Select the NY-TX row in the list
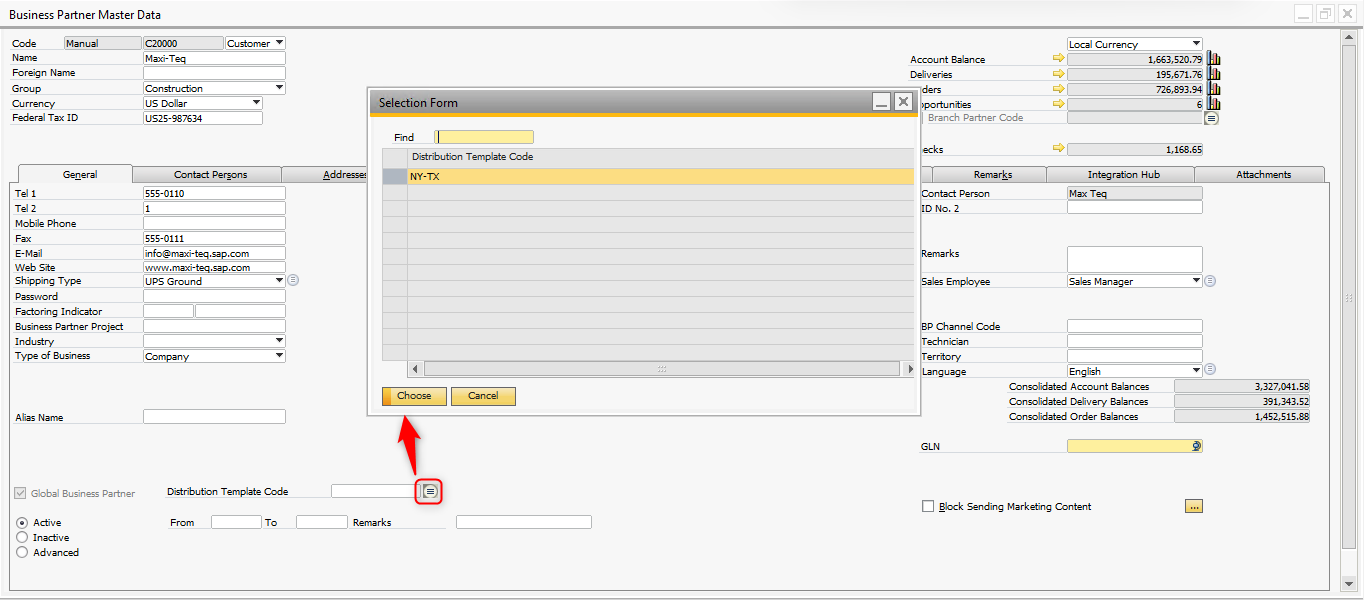Screen dimensions: 1364x600 pos(660,176)
